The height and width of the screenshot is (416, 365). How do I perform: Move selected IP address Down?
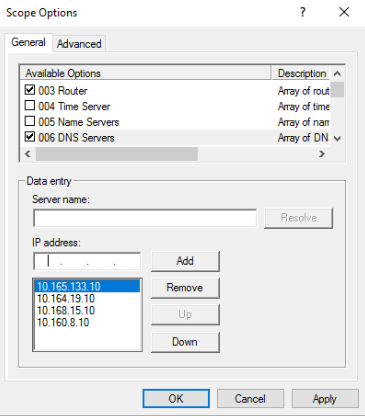click(185, 342)
